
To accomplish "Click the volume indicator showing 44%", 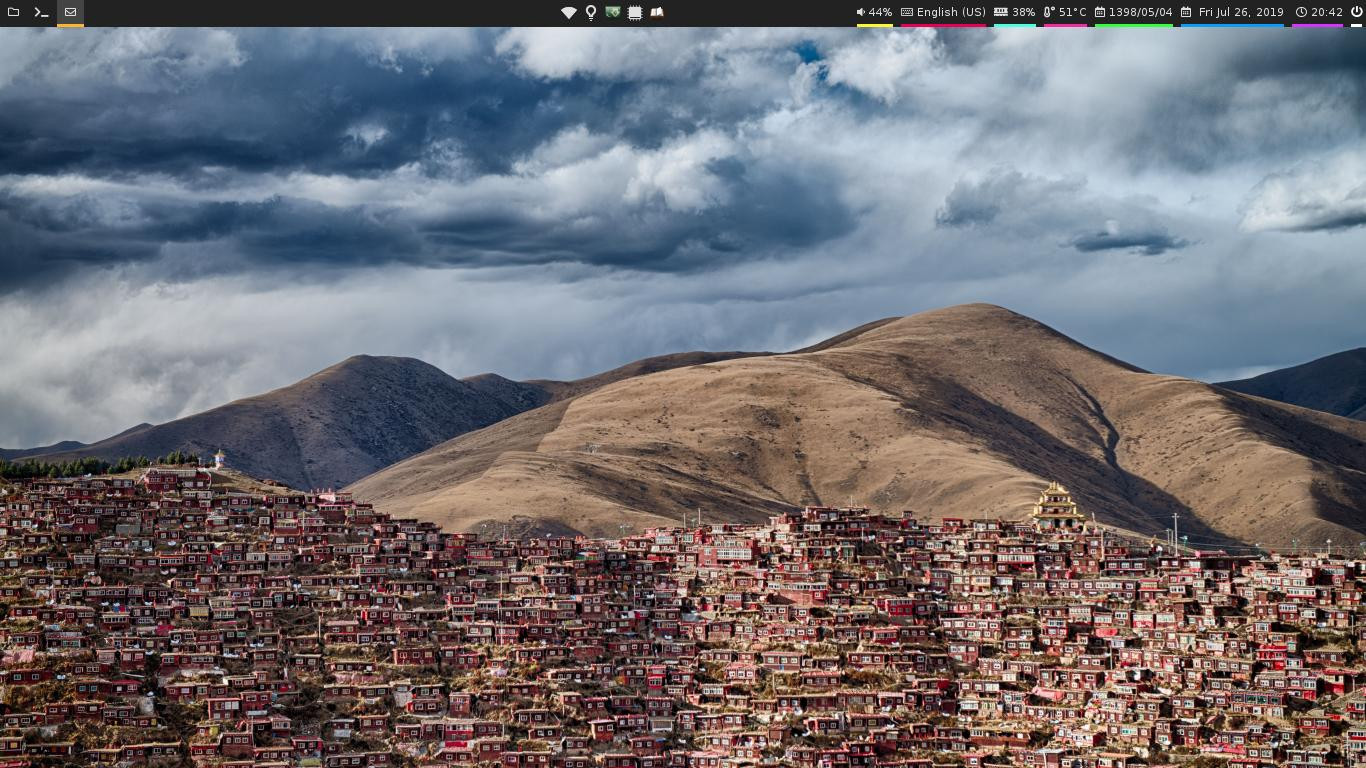I will (874, 12).
